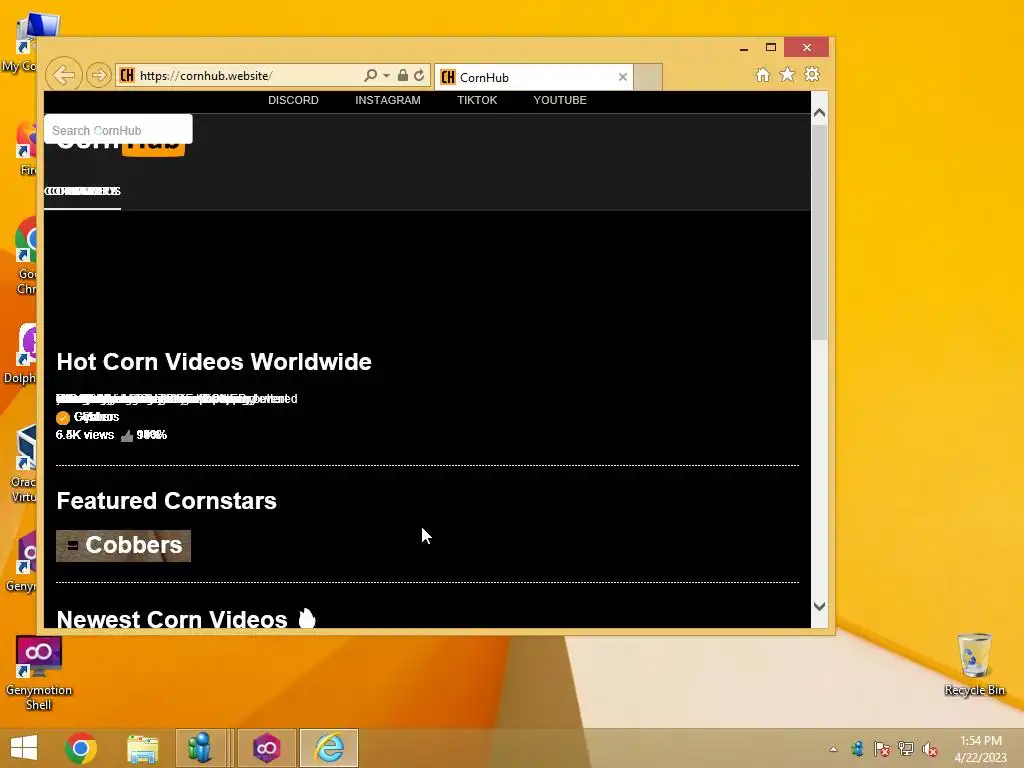Click the flame icon beside Newest Corn Videos
The width and height of the screenshot is (1024, 768).
[307, 618]
